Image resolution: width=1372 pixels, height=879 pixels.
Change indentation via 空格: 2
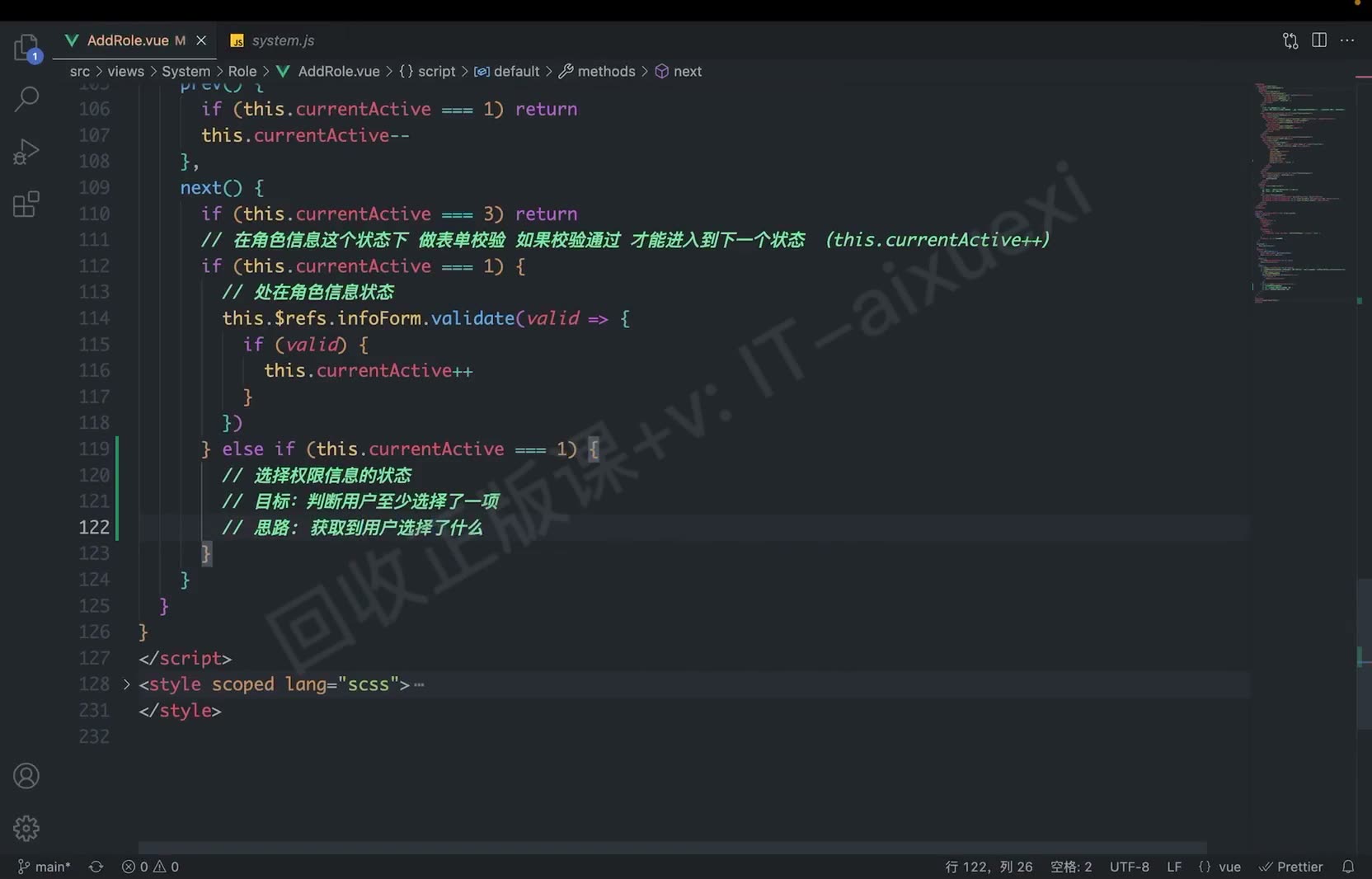click(x=1071, y=867)
